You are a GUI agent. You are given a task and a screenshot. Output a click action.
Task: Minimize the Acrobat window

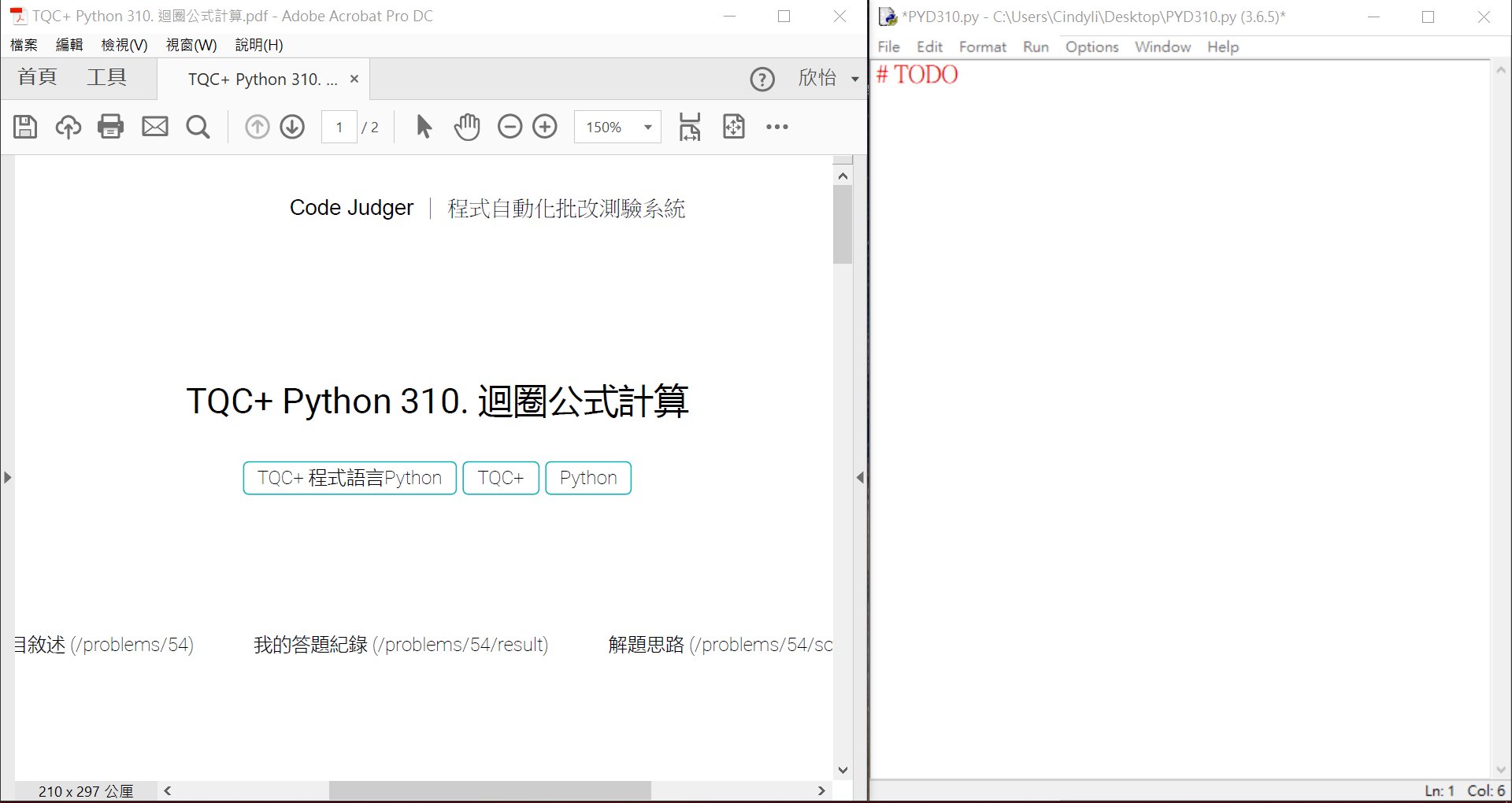pyautogui.click(x=729, y=16)
